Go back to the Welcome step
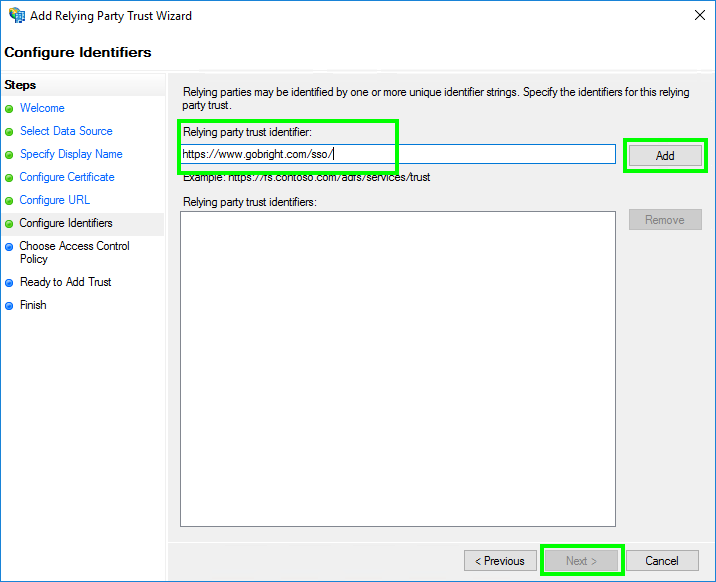Screen dimensions: 716x582 point(42,108)
